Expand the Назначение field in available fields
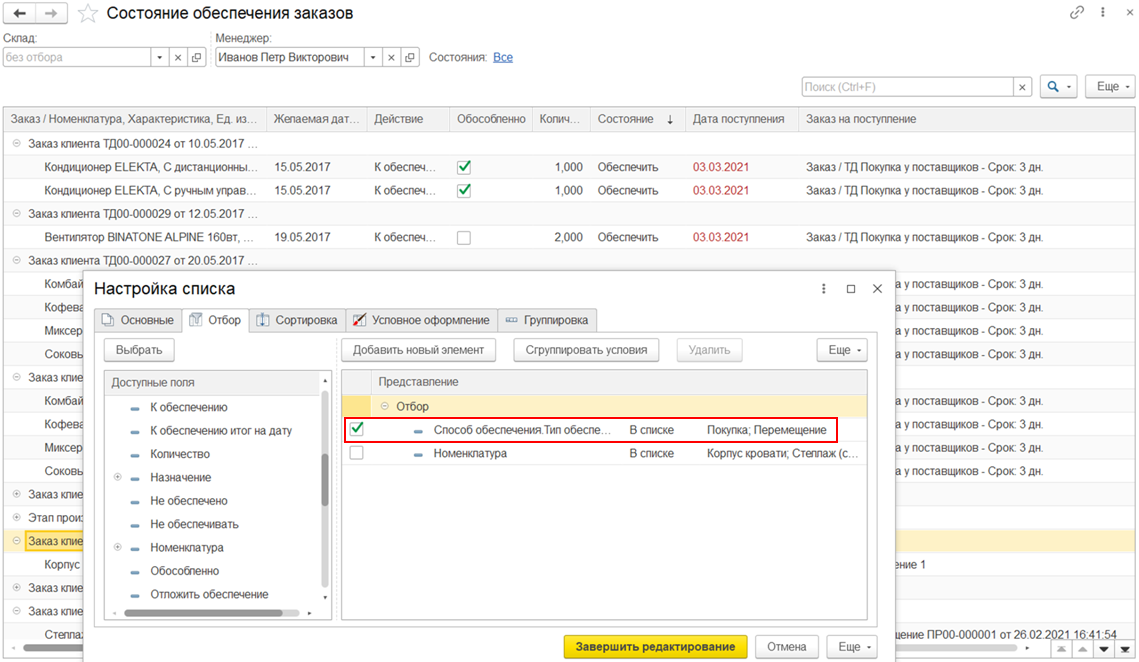 pyautogui.click(x=118, y=477)
